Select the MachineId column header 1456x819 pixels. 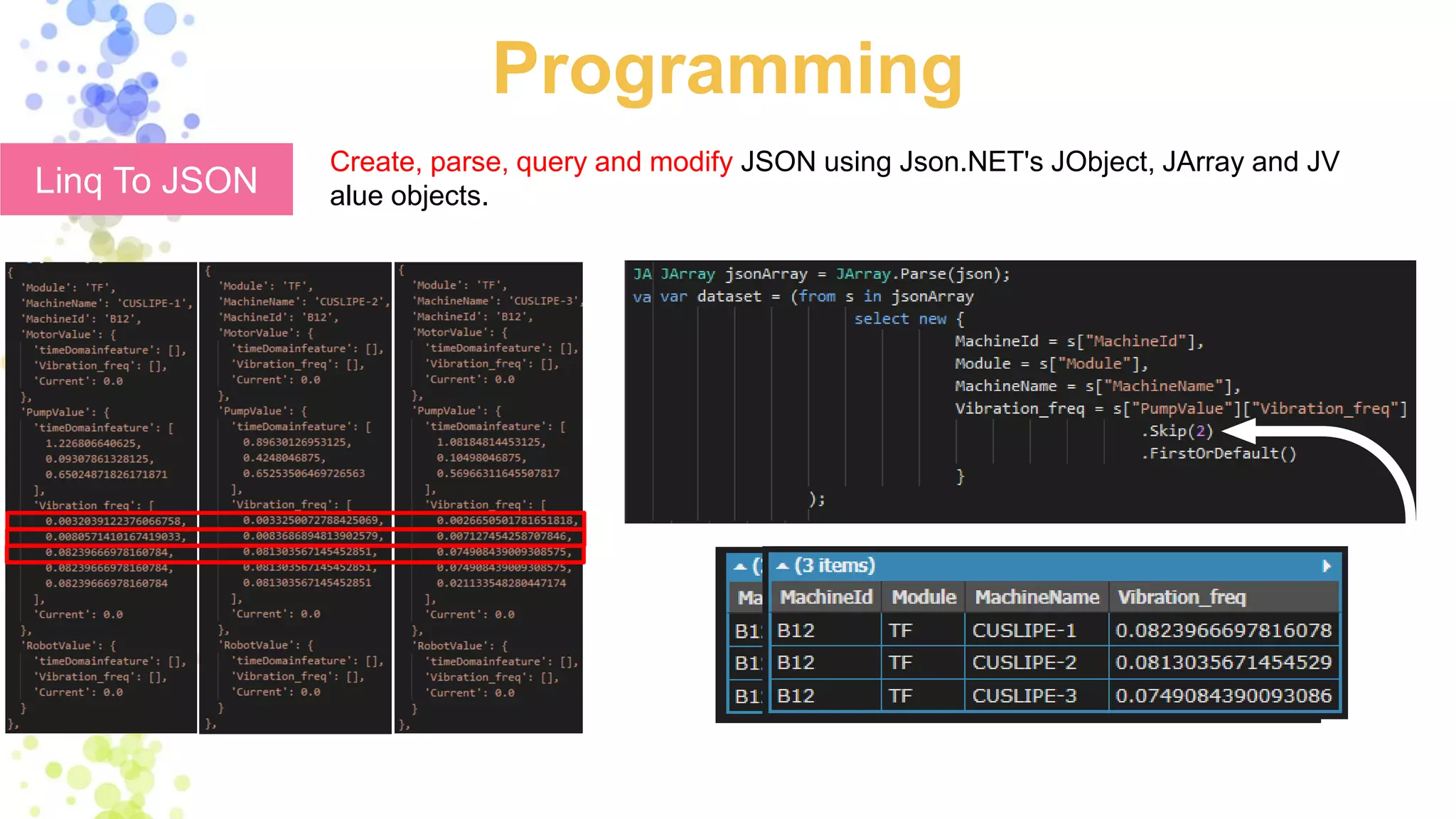click(826, 597)
